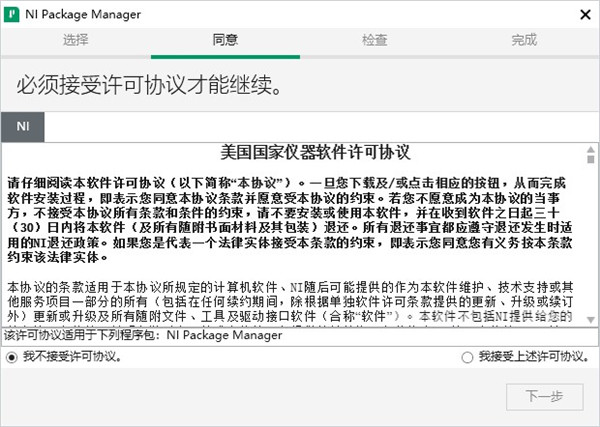Go to the 检查 step tab

click(375, 40)
